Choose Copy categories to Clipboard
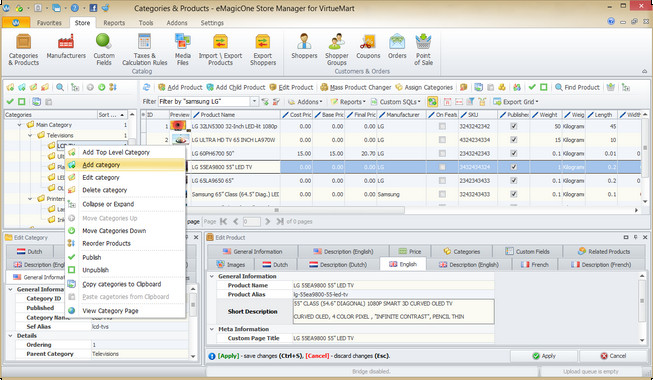 click(x=125, y=284)
